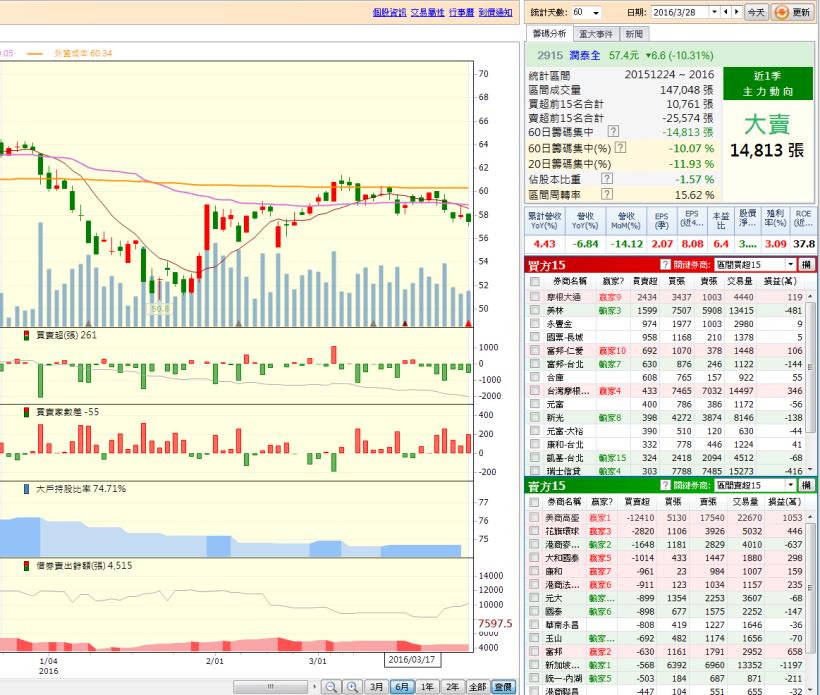Check the box for 摩根大通 broker

[x=535, y=297]
